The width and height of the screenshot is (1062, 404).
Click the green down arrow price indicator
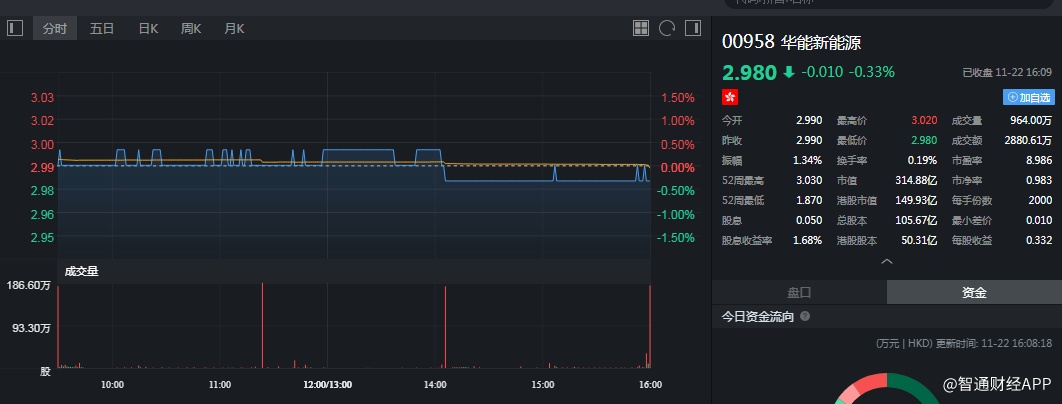pos(788,72)
